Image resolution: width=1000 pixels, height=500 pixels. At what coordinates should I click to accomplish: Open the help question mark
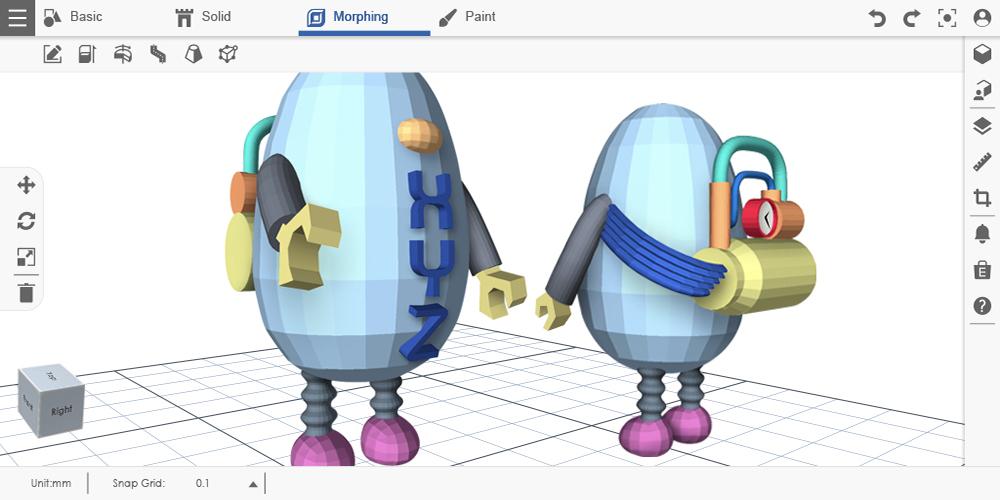pyautogui.click(x=982, y=306)
